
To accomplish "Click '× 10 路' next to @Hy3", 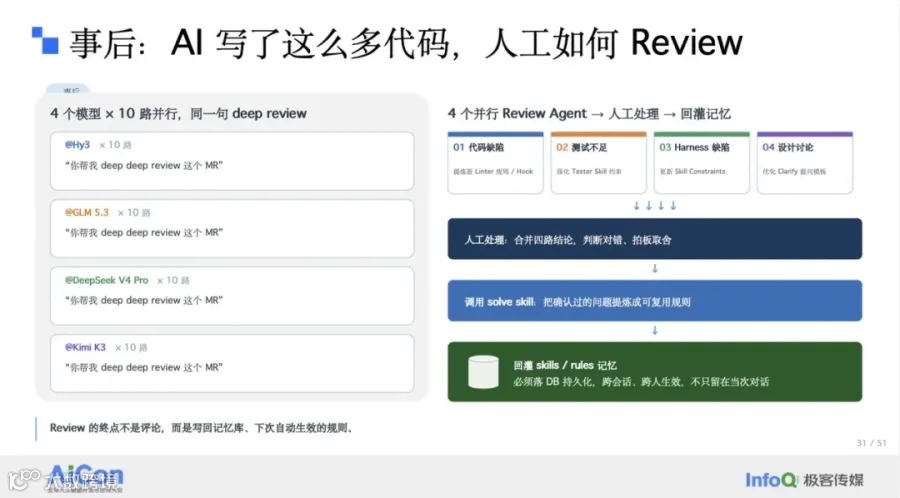I will pos(115,145).
